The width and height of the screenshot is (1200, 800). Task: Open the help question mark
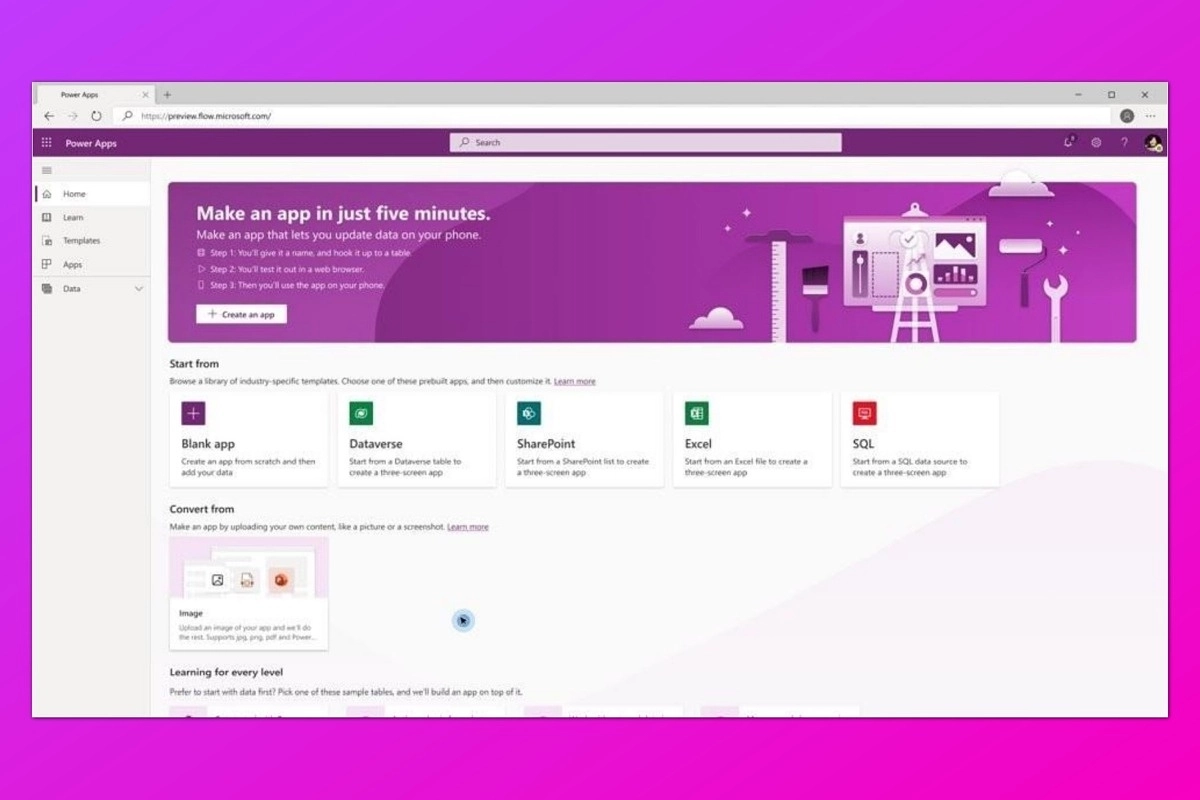point(1123,142)
